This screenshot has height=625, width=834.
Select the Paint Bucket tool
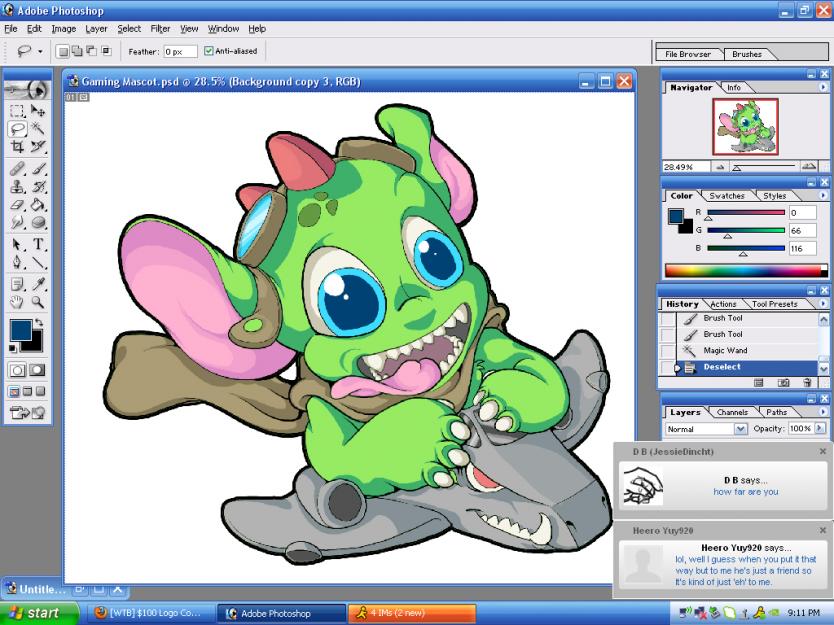point(39,205)
